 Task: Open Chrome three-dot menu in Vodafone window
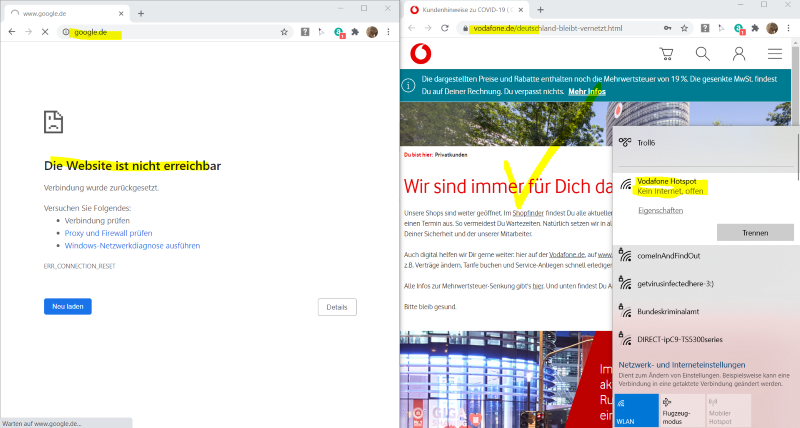[788, 29]
